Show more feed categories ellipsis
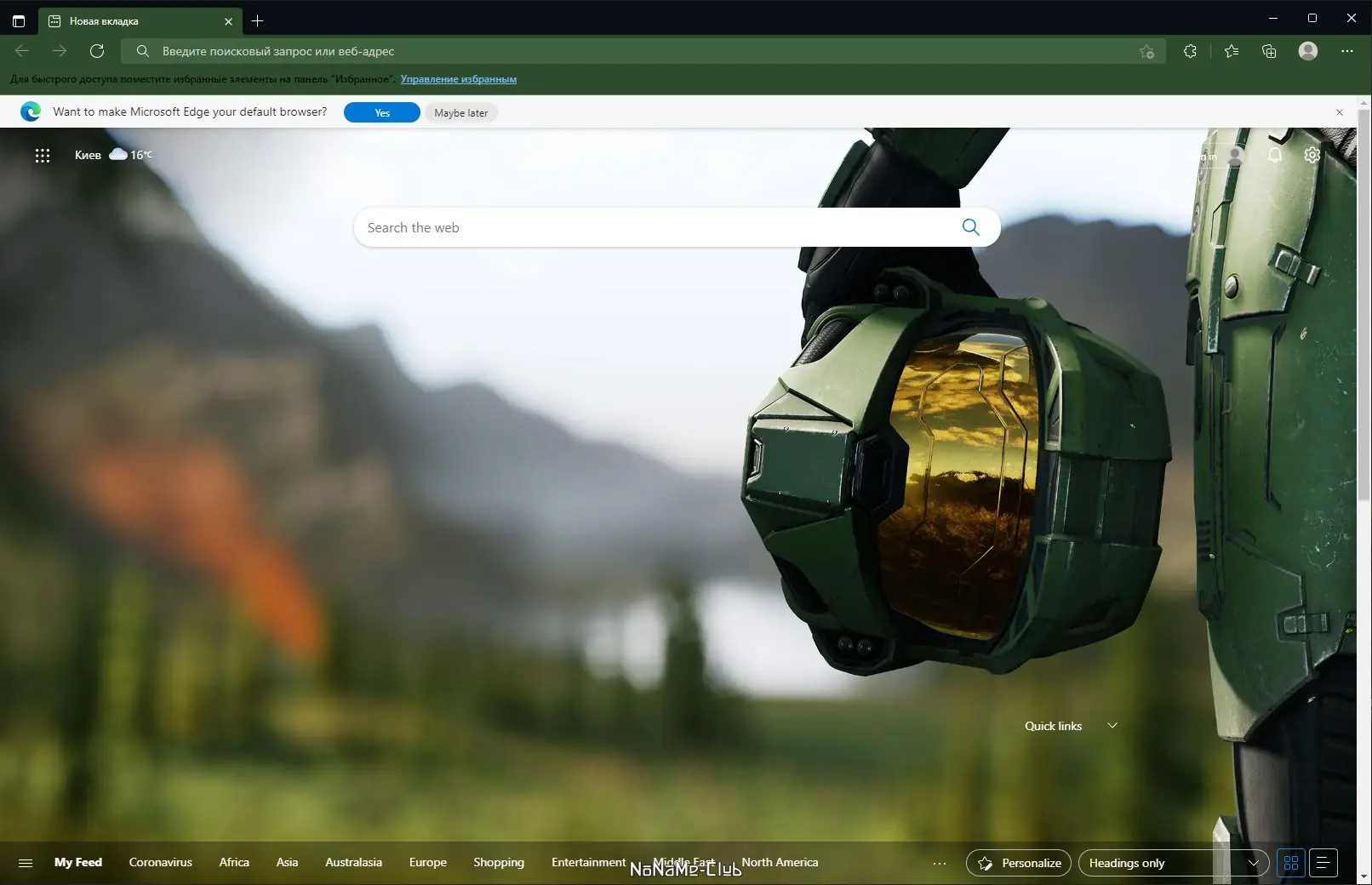The width and height of the screenshot is (1372, 885). 940,863
